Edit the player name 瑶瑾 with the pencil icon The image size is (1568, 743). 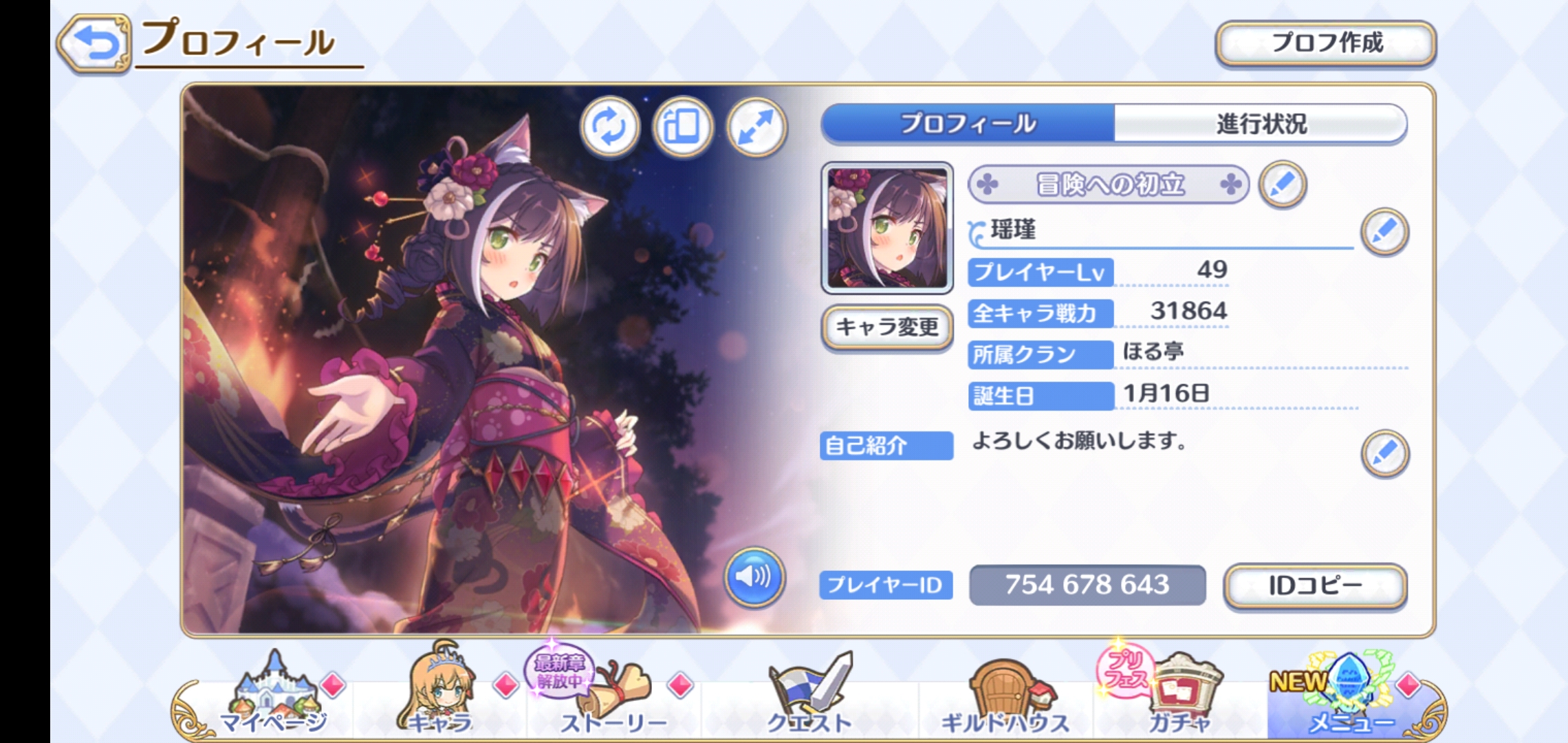pyautogui.click(x=1384, y=232)
